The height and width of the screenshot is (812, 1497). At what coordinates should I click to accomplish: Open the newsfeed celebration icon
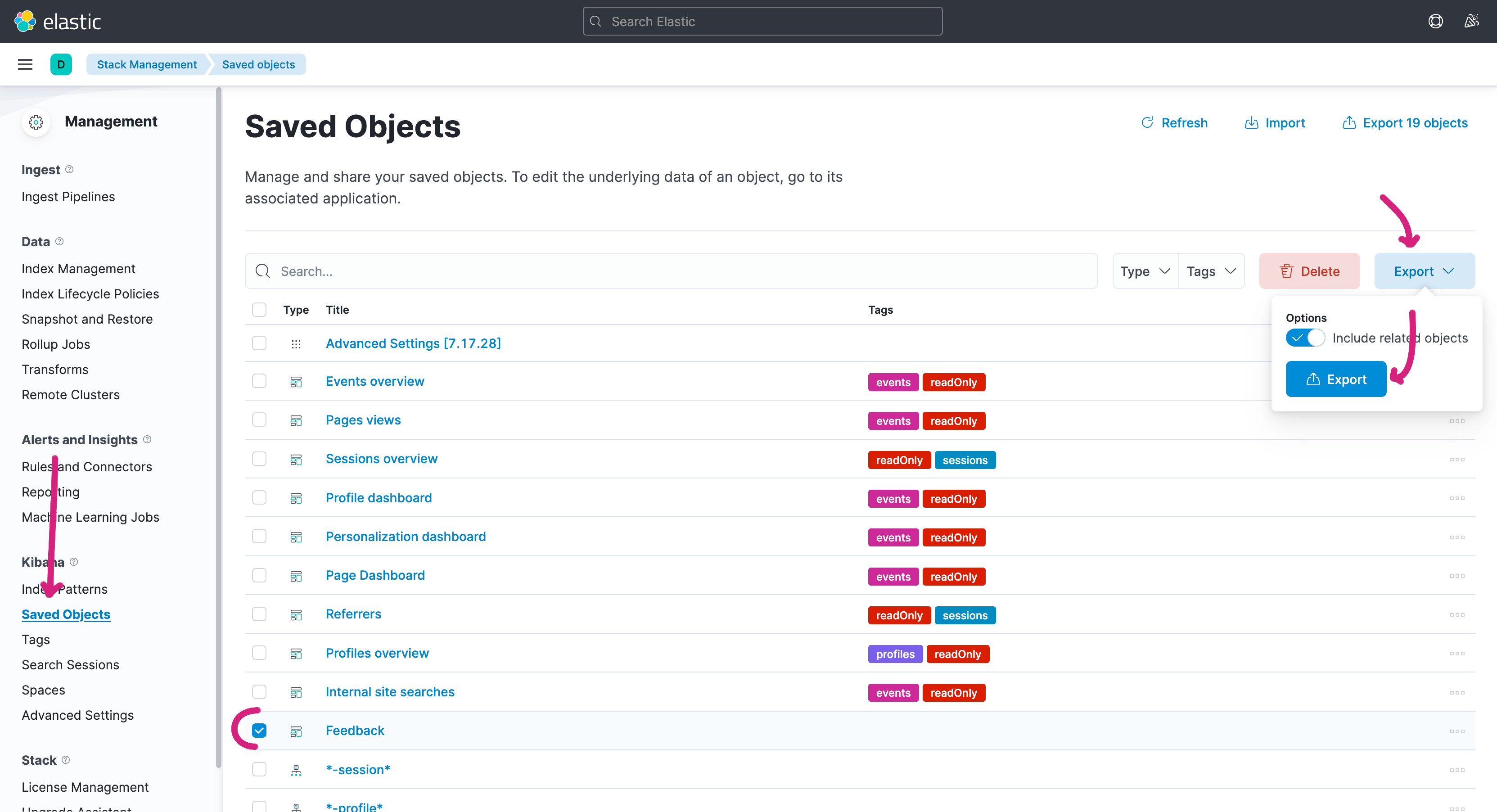(x=1471, y=22)
